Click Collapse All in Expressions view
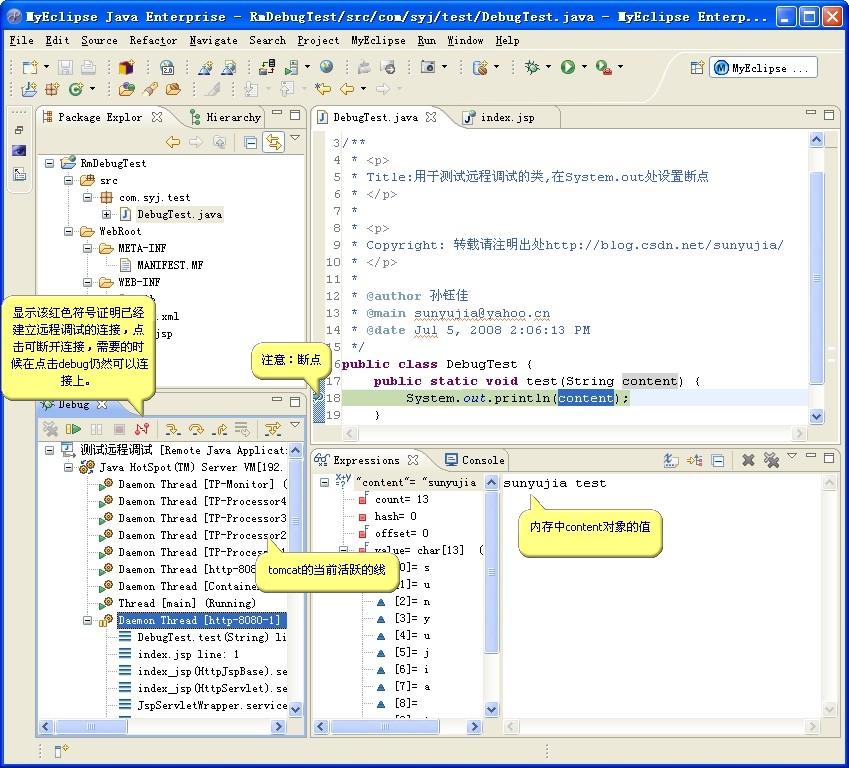 coord(718,461)
